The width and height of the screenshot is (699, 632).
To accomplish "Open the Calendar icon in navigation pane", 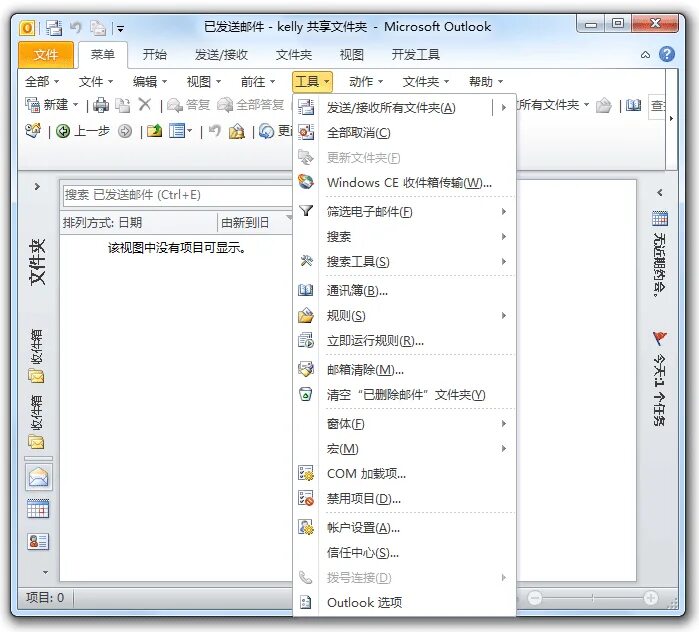I will click(38, 508).
